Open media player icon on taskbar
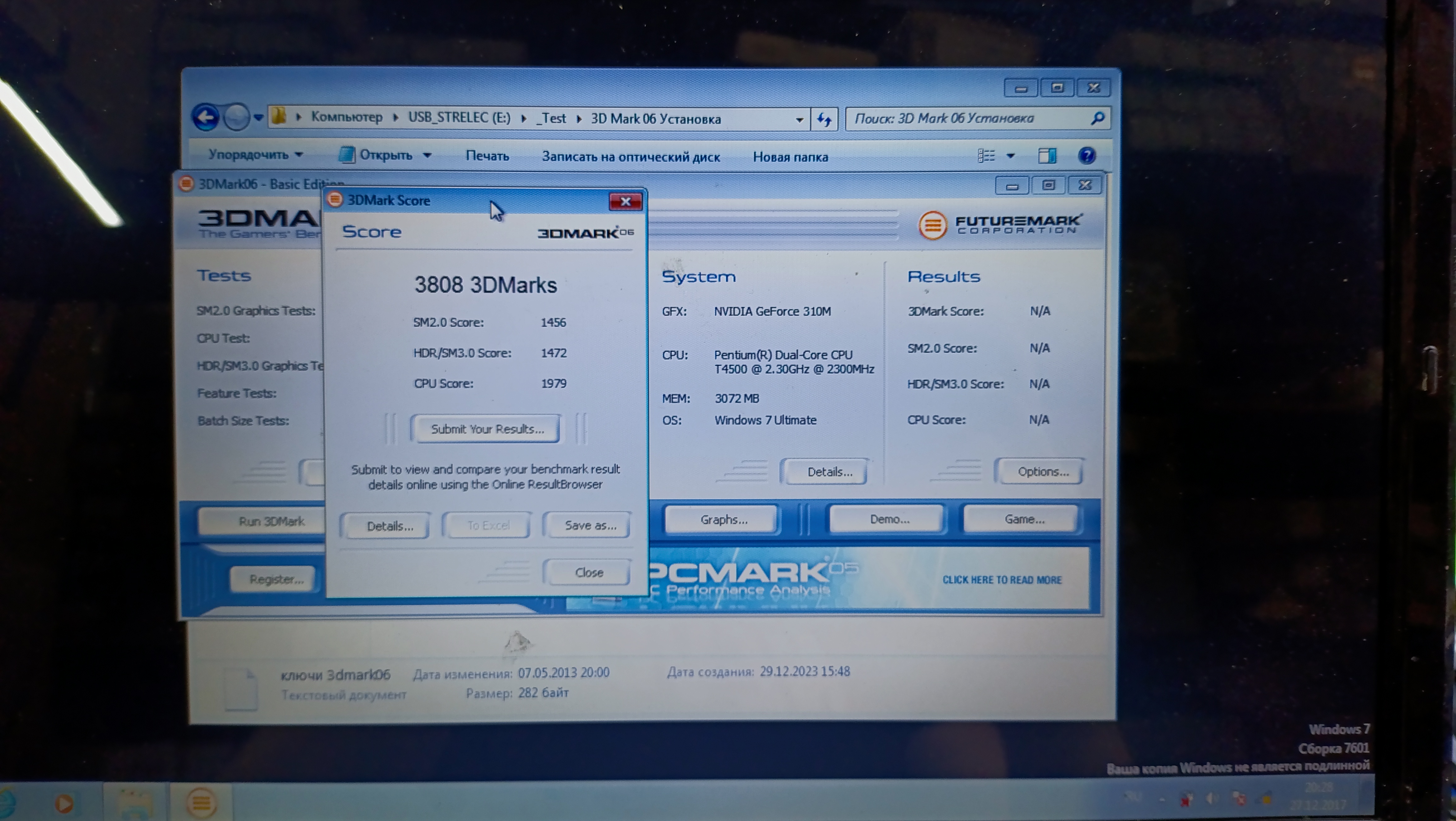The height and width of the screenshot is (821, 1456). coord(64,803)
